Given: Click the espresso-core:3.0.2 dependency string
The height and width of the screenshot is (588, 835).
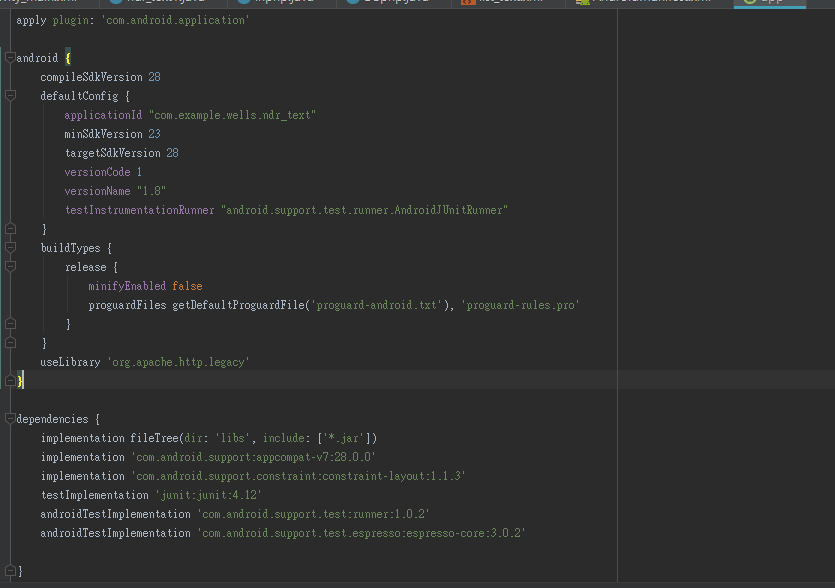Looking at the screenshot, I should 361,533.
